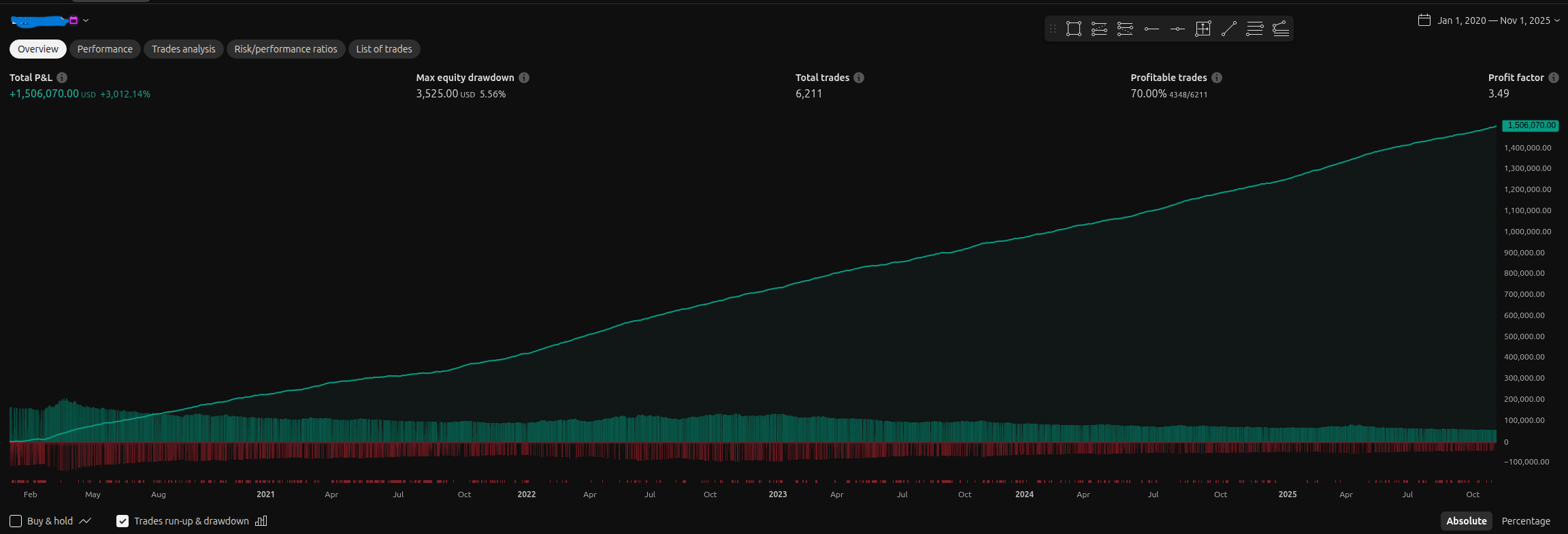Select the Absolute scale option
The width and height of the screenshot is (1568, 534).
1466,521
